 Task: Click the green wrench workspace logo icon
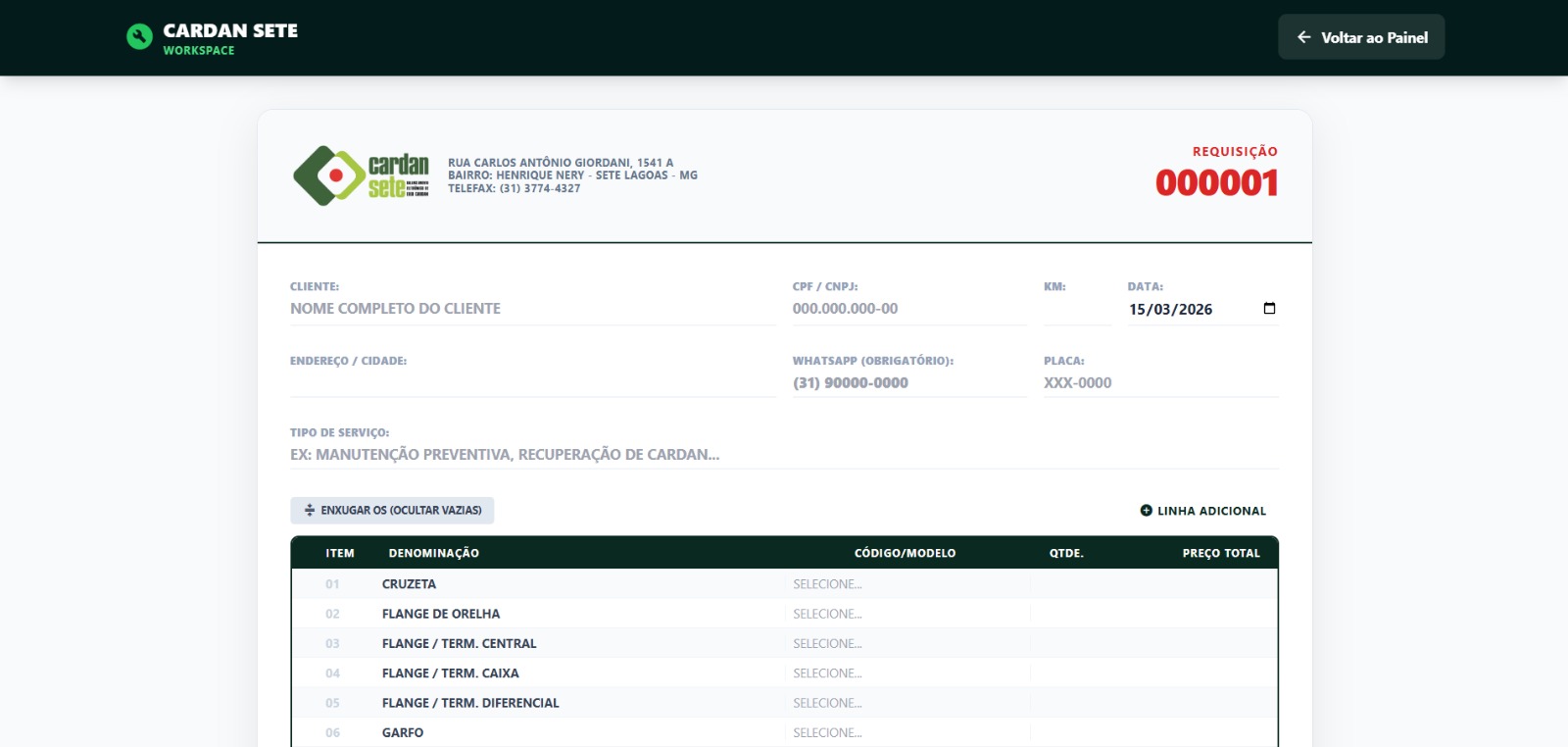tap(139, 37)
